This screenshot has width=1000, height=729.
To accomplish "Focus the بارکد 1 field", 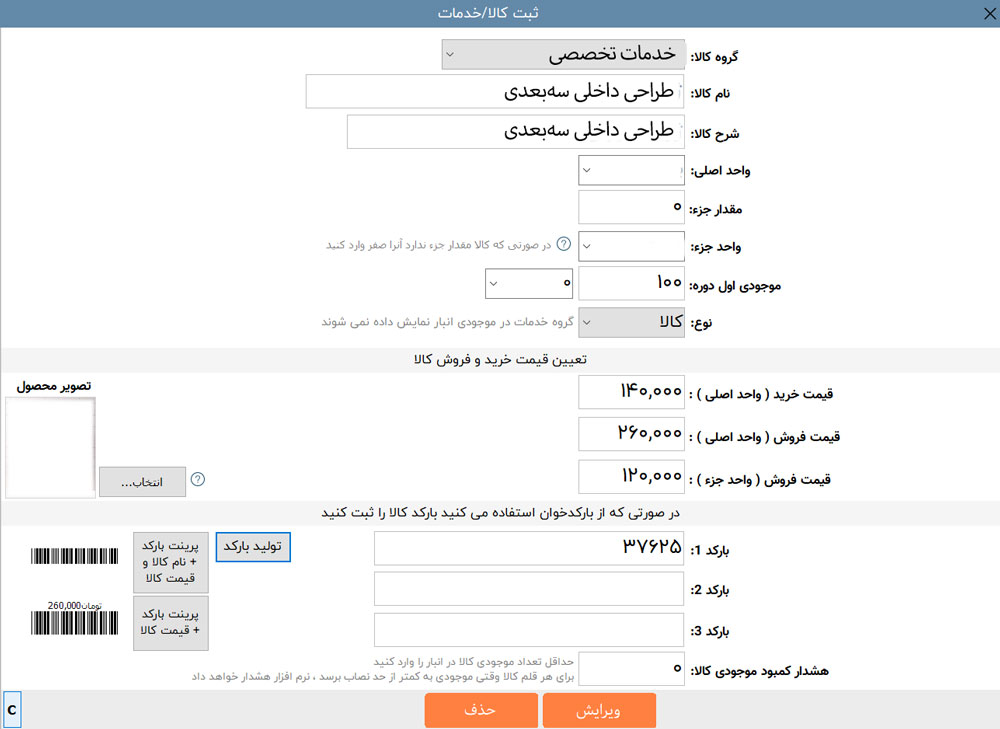I will pos(529,549).
